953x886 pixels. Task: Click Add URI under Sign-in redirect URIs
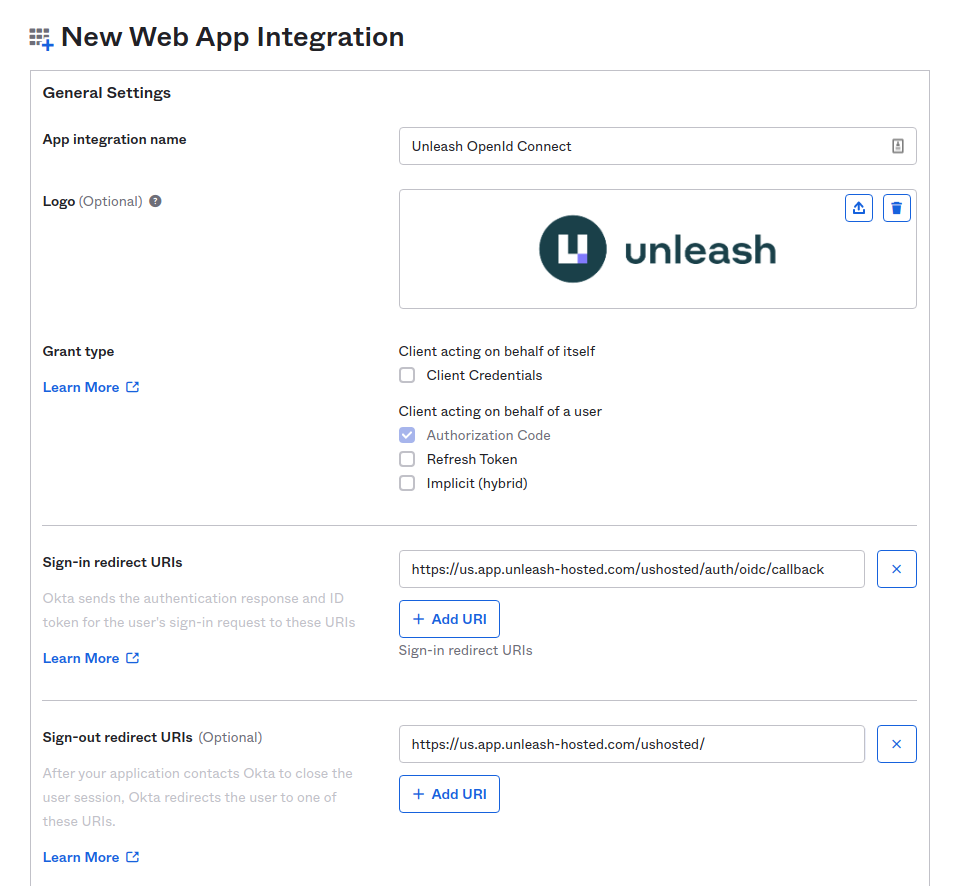(x=449, y=618)
